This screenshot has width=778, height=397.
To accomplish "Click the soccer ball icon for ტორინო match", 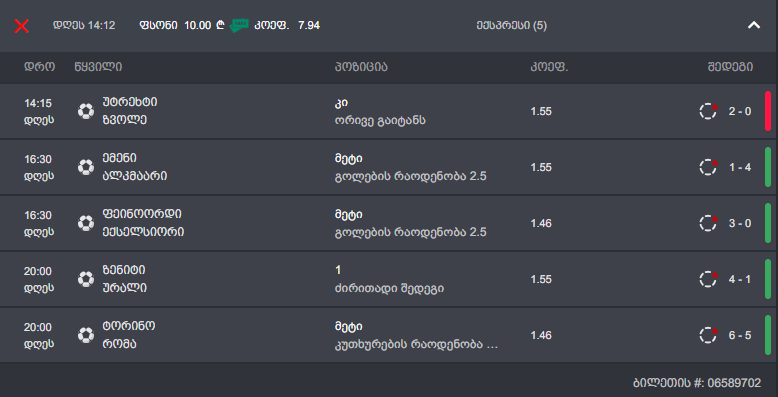I will tap(86, 335).
